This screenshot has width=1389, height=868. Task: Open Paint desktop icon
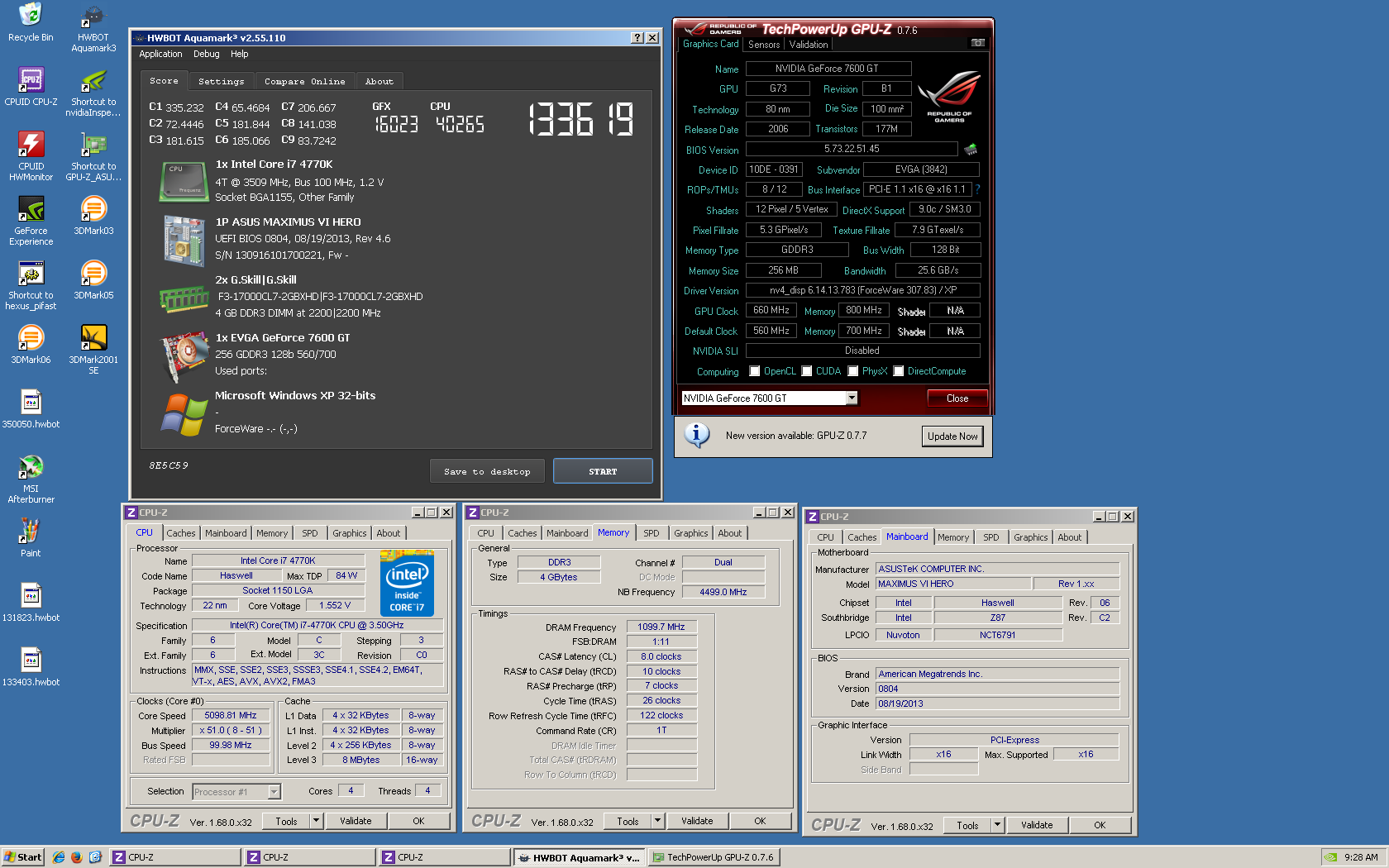[x=31, y=538]
